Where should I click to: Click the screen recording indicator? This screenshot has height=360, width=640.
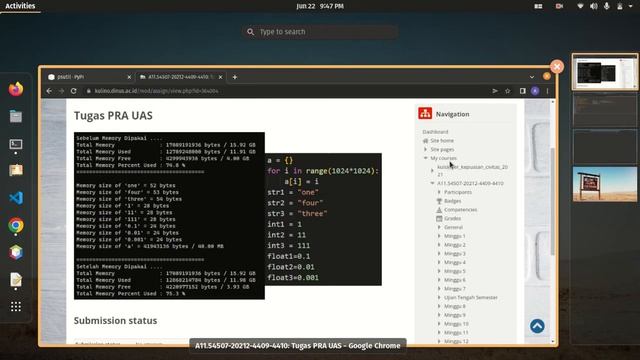(x=559, y=6)
